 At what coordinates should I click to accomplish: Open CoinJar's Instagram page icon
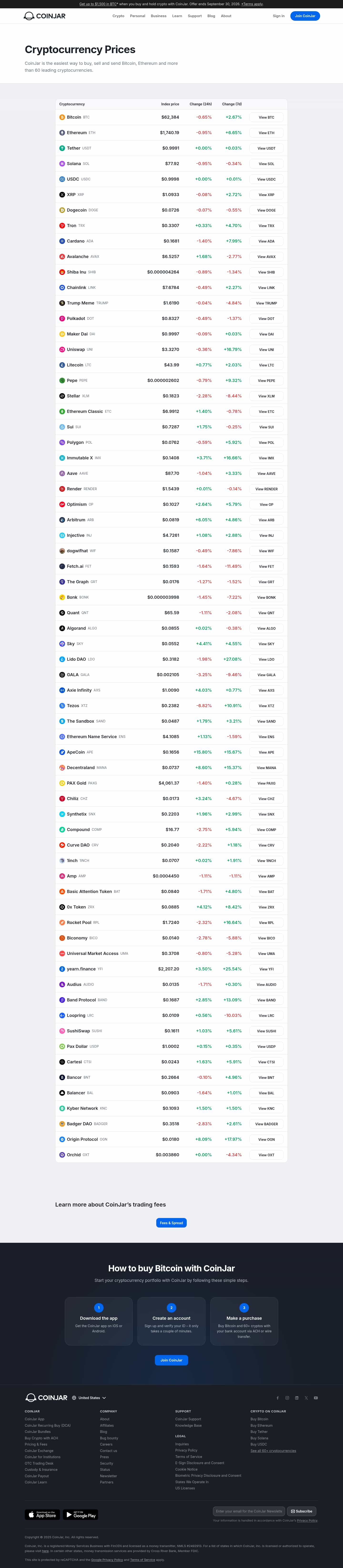click(x=287, y=1398)
